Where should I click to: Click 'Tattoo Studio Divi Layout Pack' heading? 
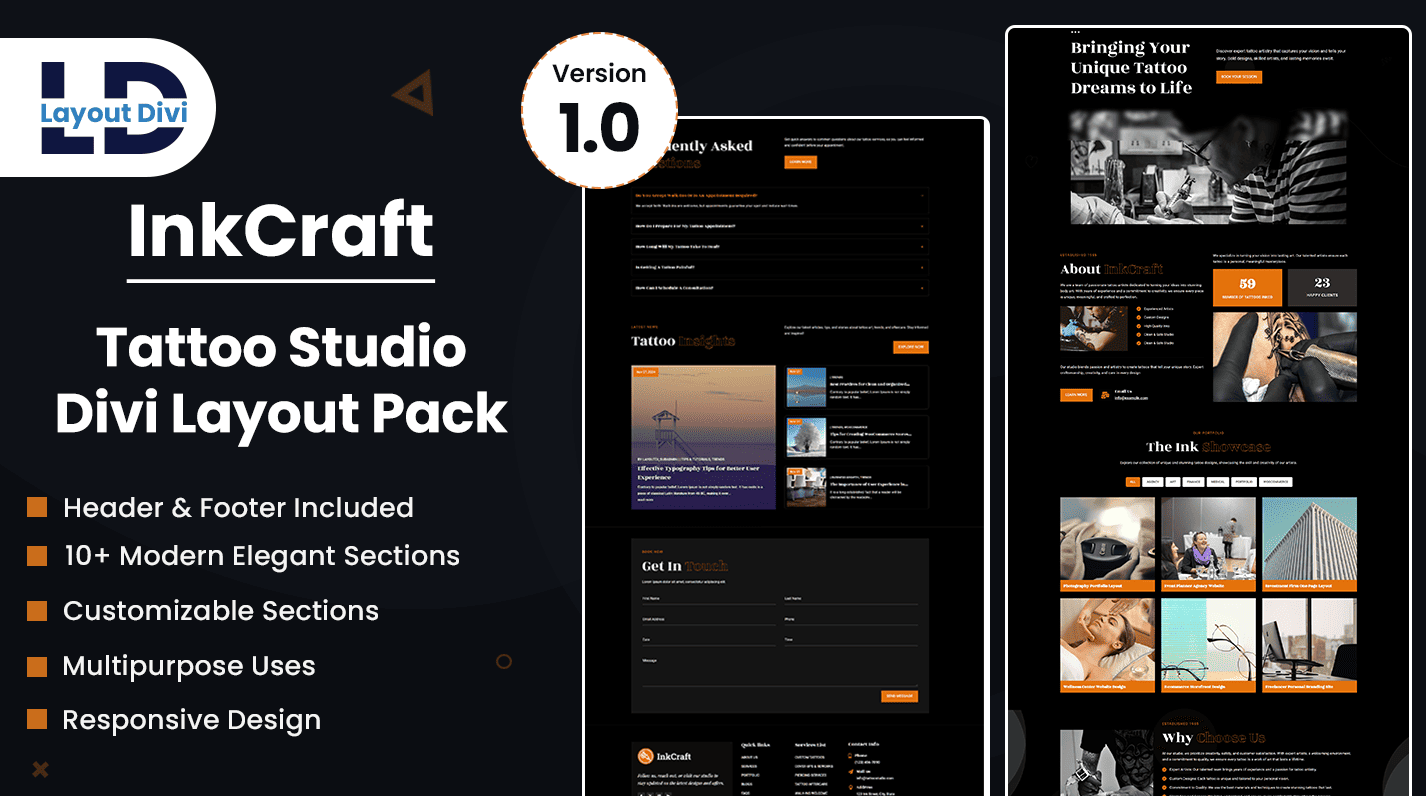(x=281, y=380)
